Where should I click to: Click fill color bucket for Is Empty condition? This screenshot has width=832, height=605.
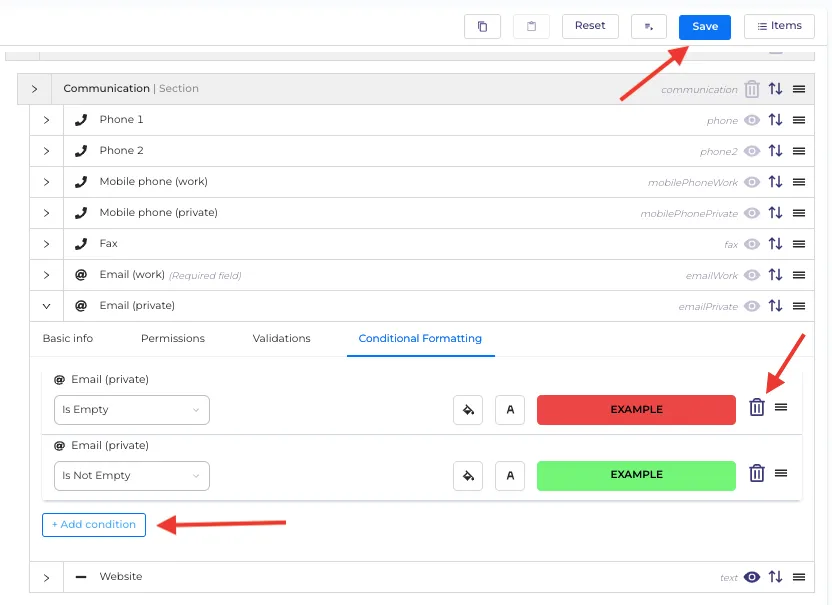(x=468, y=410)
